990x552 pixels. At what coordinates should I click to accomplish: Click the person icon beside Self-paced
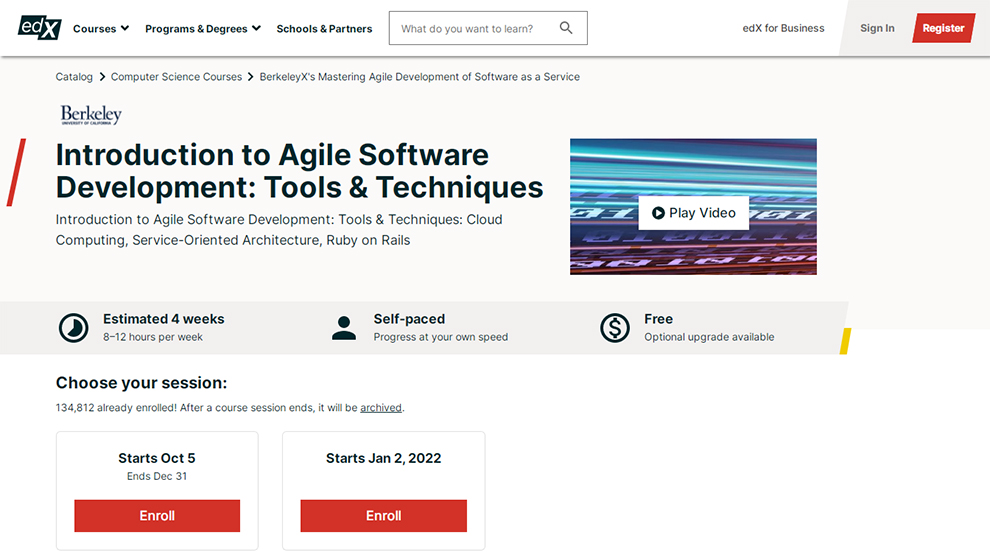tap(344, 328)
